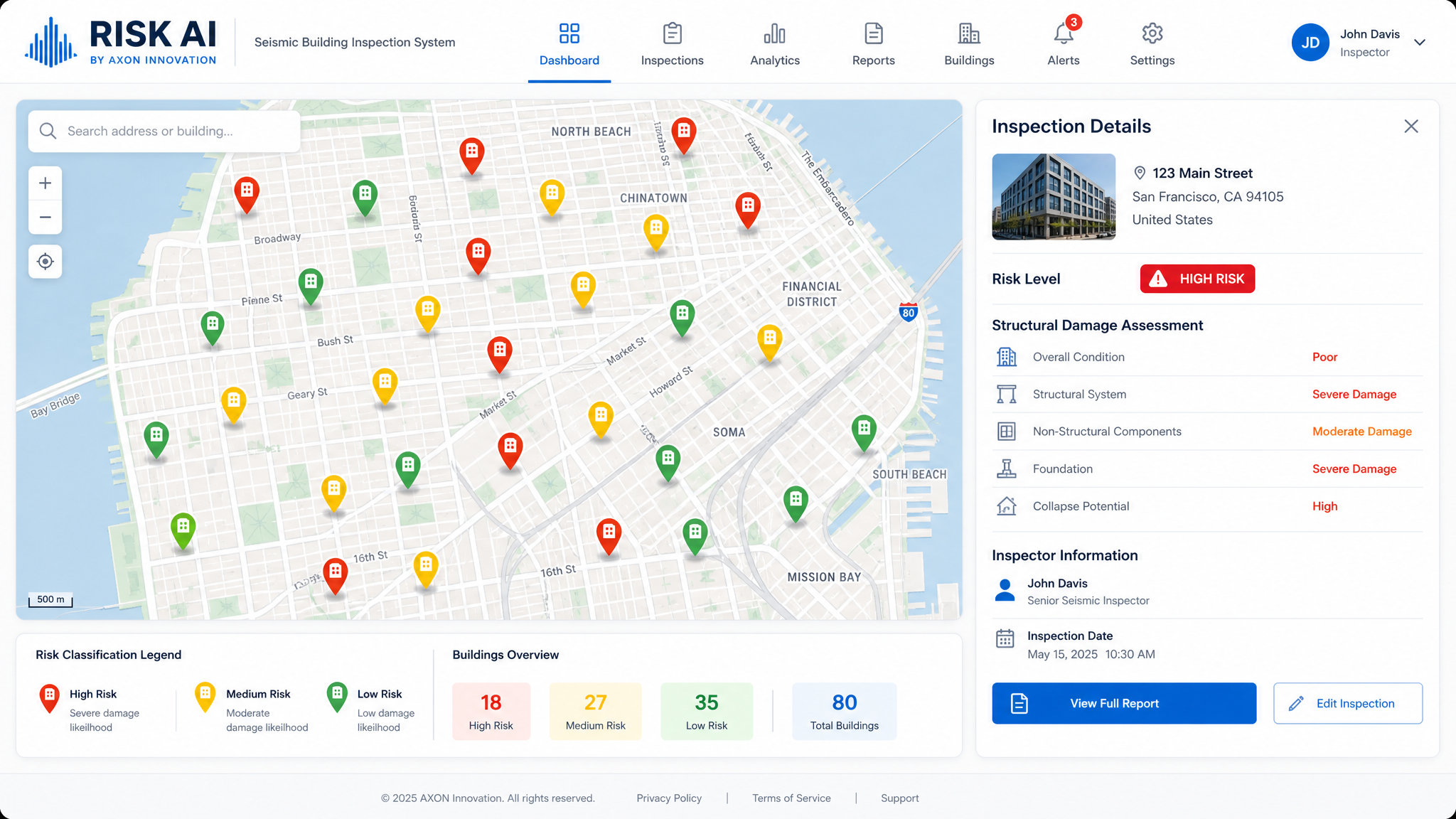Click the Edit Inspection button
This screenshot has height=819, width=1456.
point(1348,703)
